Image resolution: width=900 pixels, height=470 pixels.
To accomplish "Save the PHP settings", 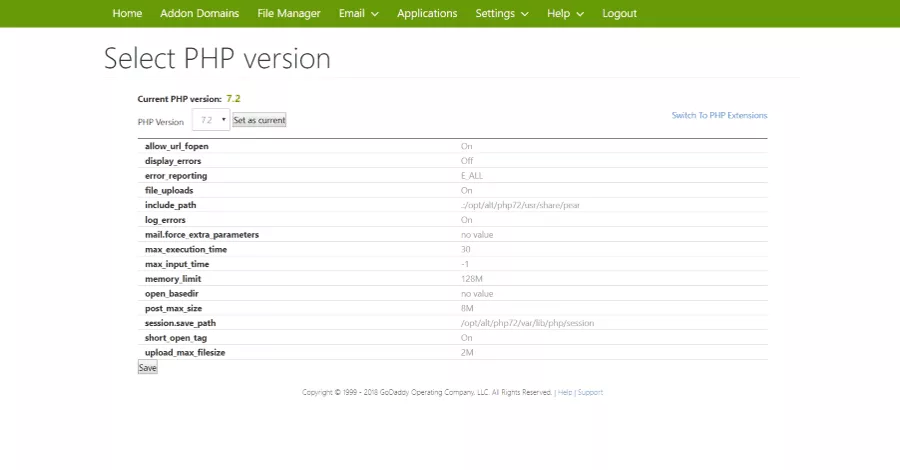I will 148,368.
